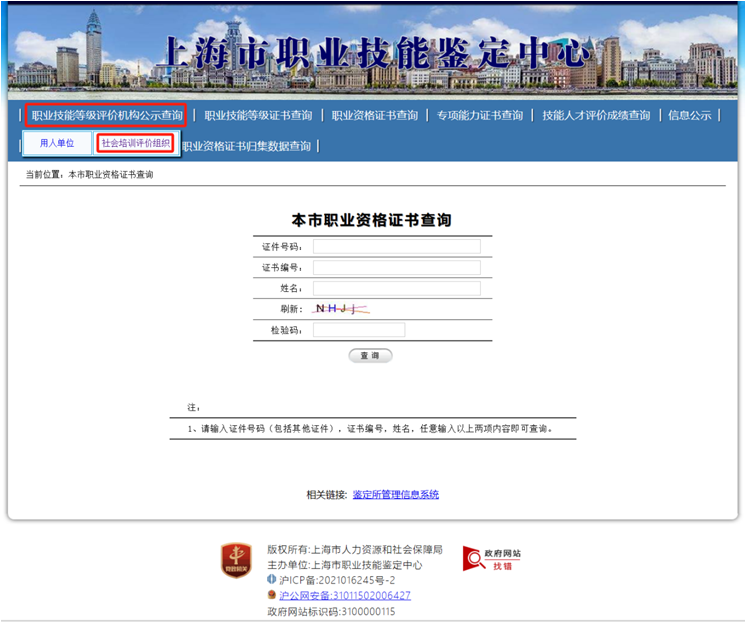This screenshot has width=746, height=623.
Task: Click the 沪公网安备 police badge icon
Action: coord(272,595)
